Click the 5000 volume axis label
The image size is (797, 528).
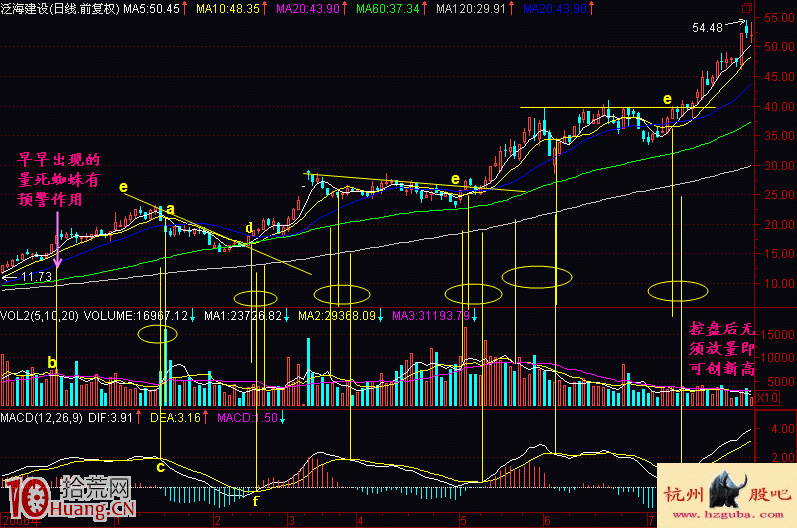coord(782,381)
